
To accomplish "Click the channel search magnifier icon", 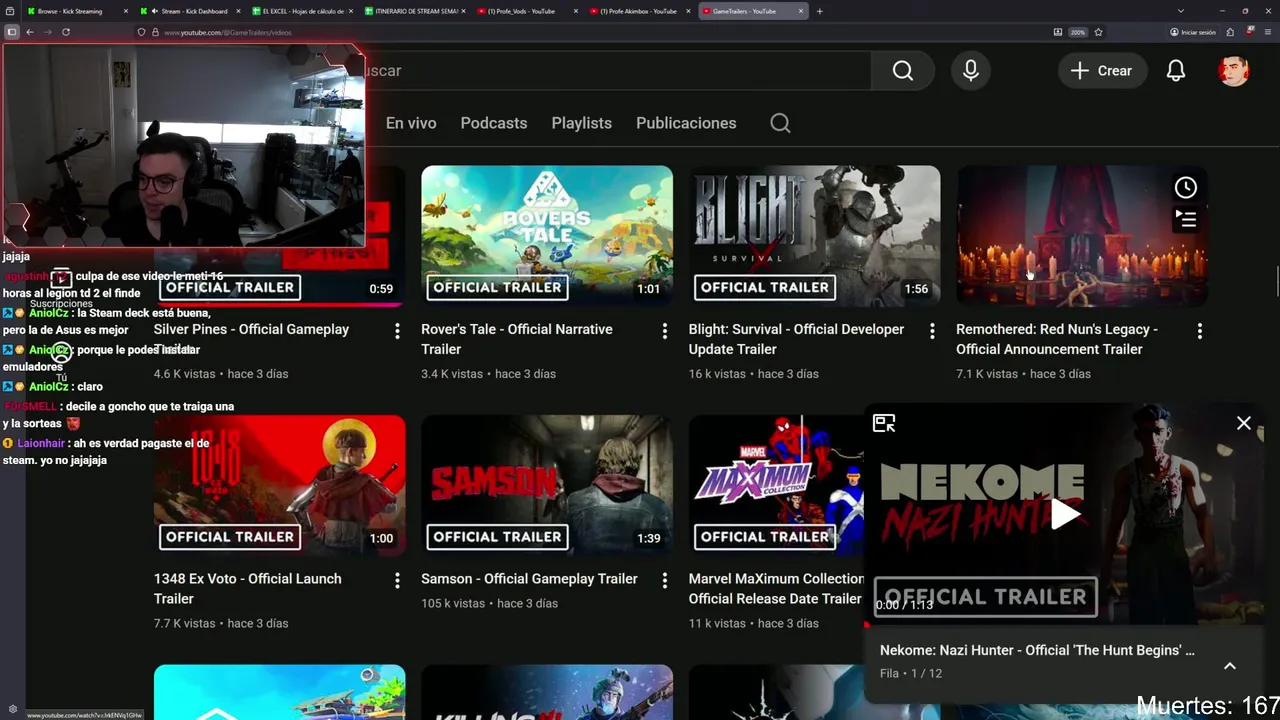I will pos(780,123).
